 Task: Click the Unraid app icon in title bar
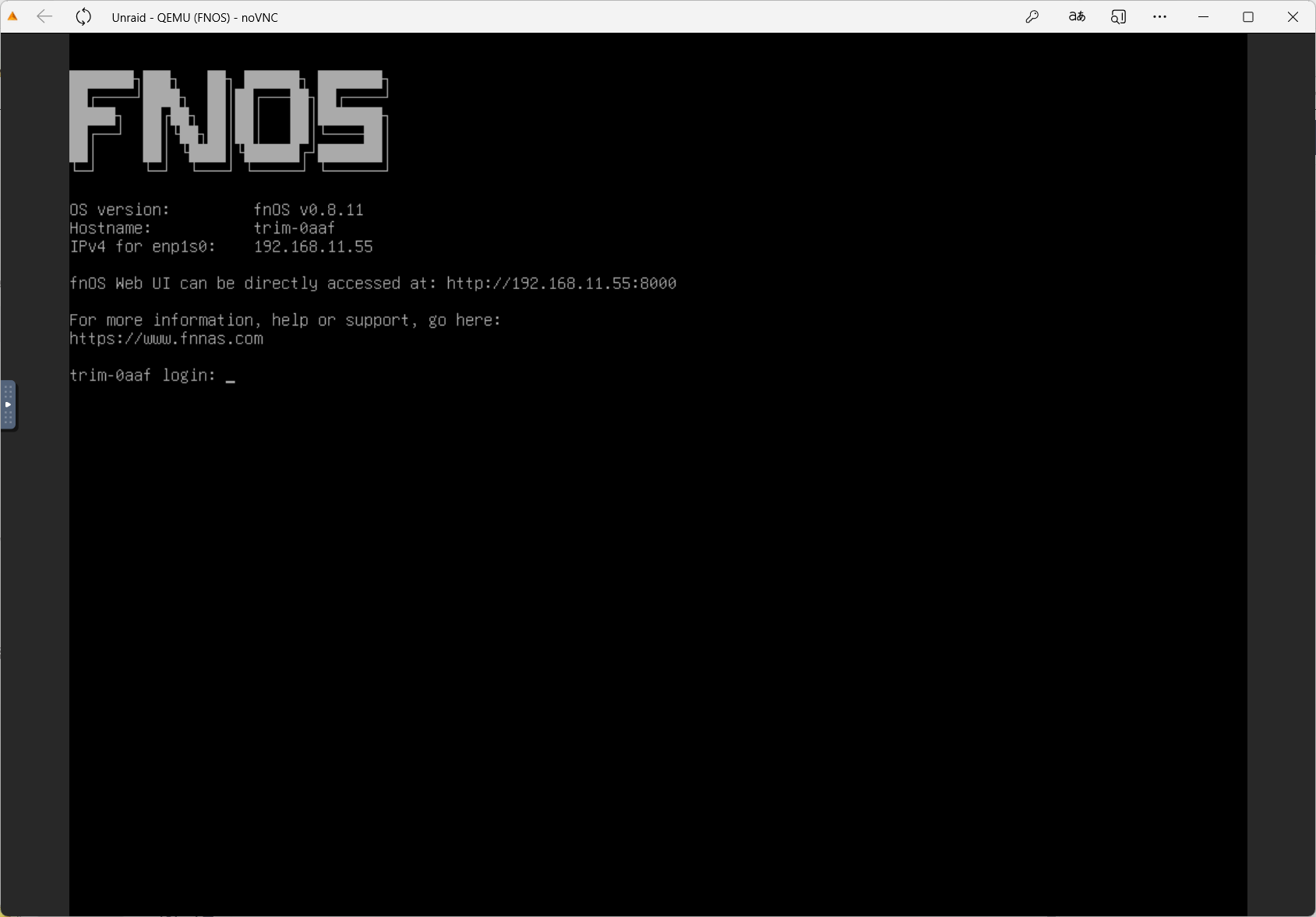tap(12, 16)
